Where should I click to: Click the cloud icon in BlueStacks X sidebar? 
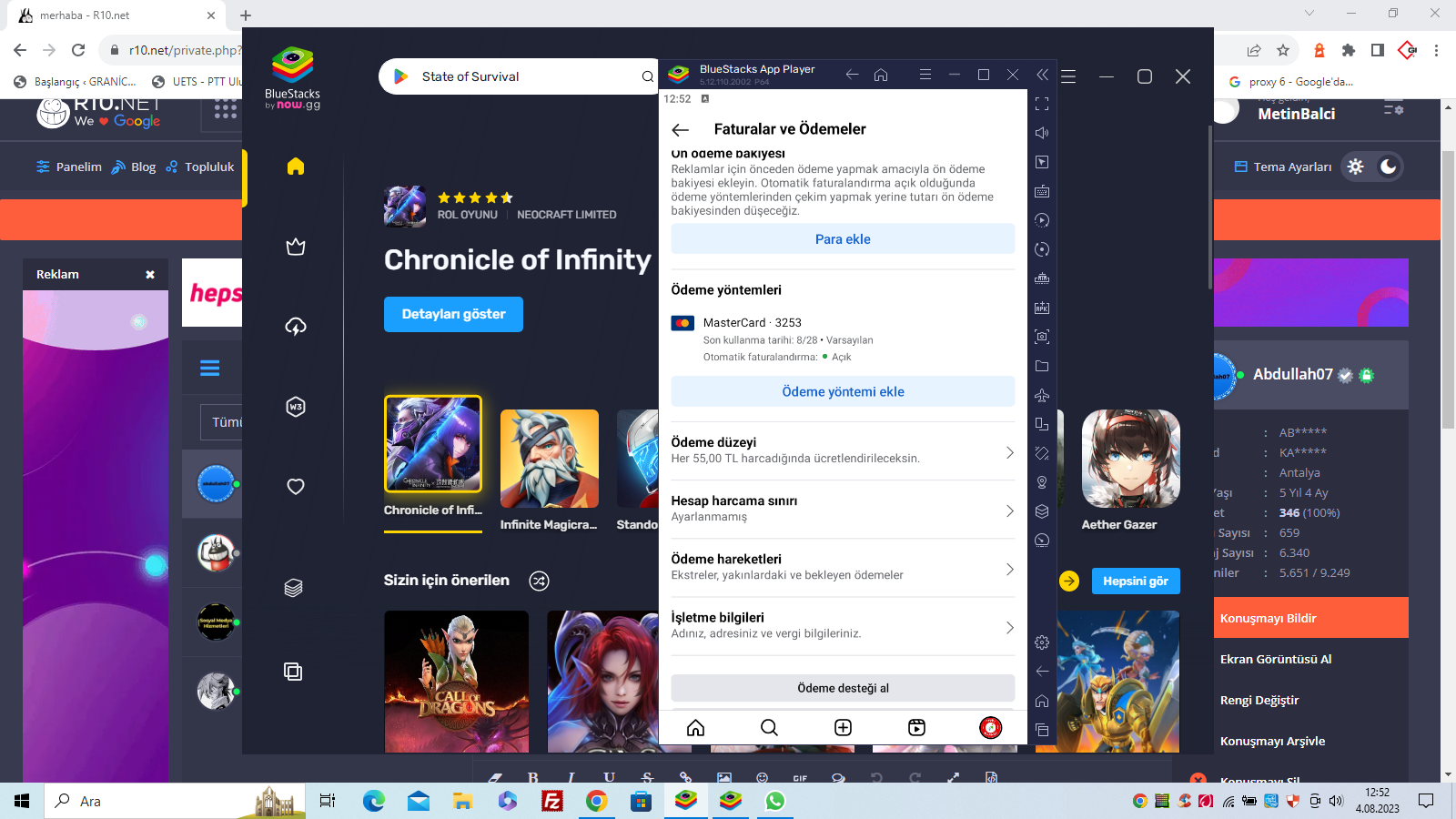pos(296,326)
